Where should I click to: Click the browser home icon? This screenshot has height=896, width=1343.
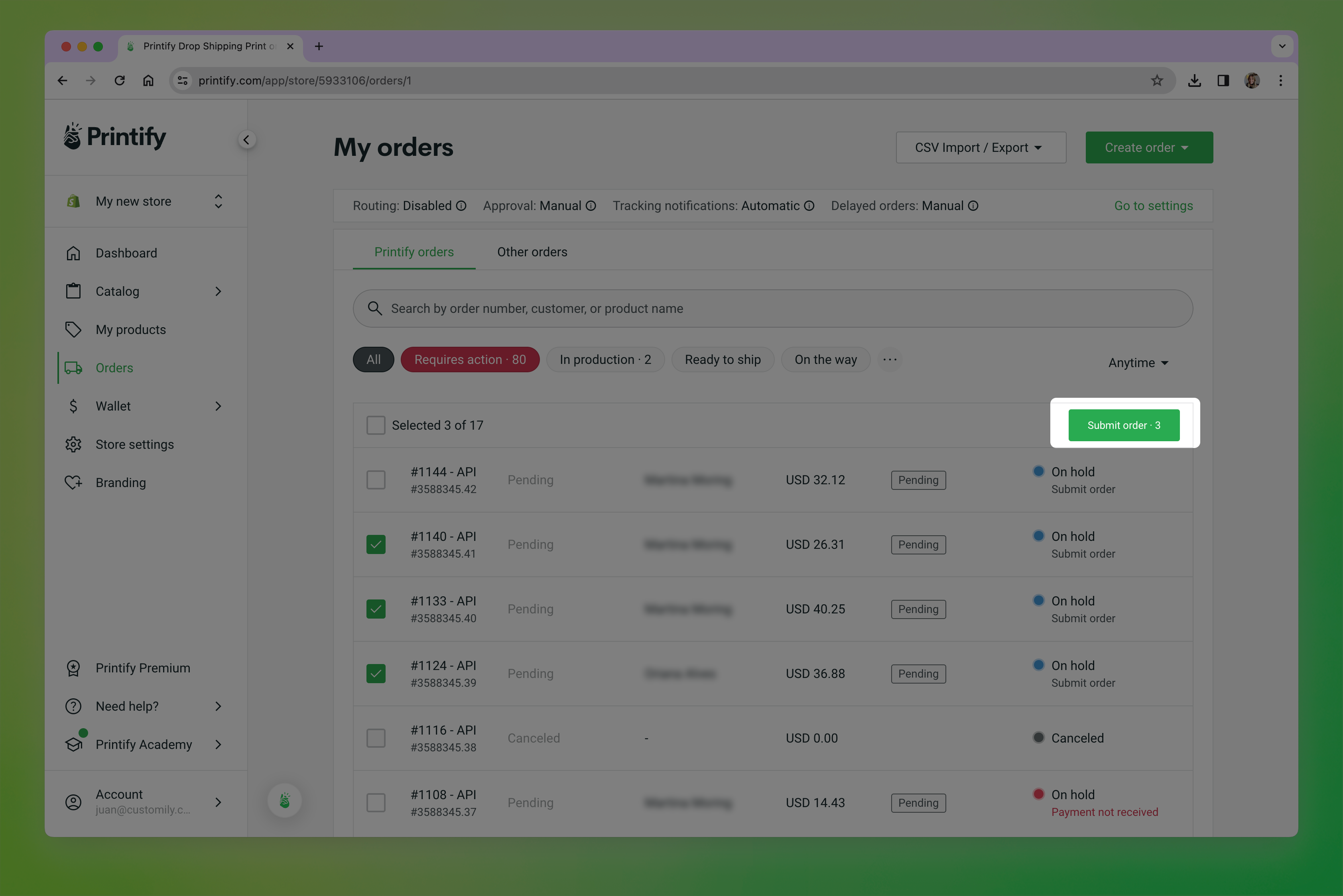point(148,81)
